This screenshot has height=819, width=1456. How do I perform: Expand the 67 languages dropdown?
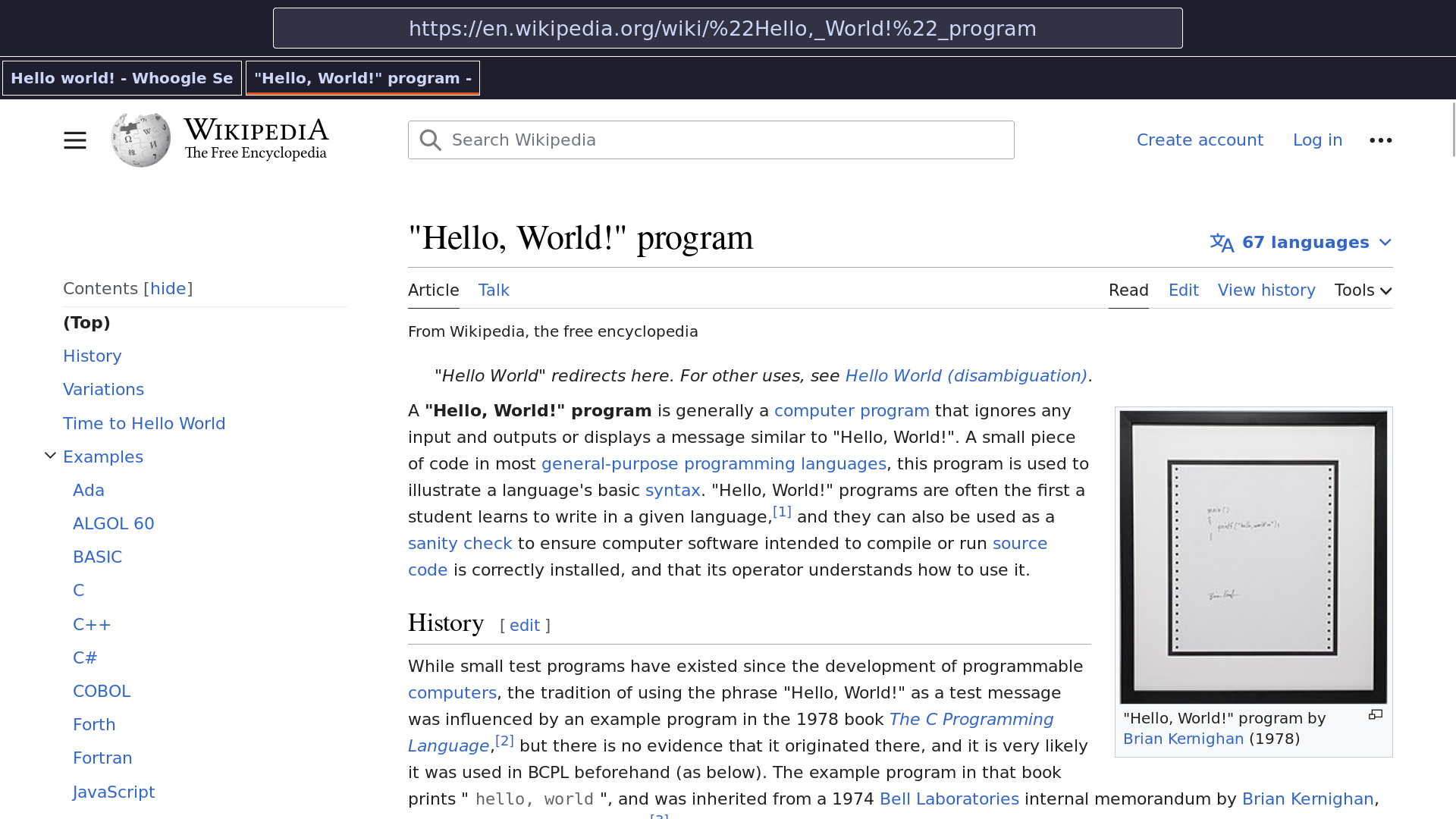(1301, 243)
